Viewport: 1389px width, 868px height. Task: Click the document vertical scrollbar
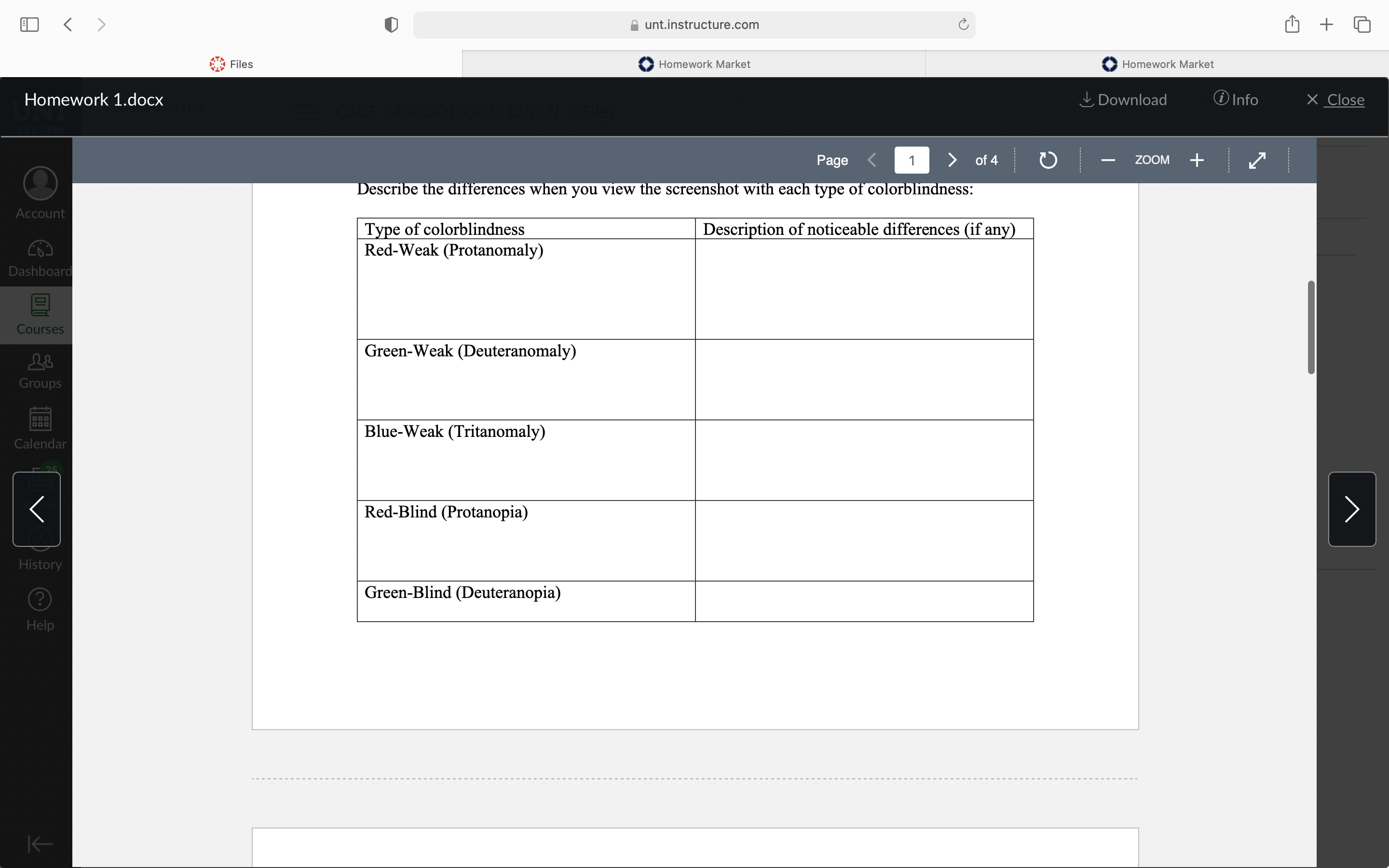coord(1311,327)
